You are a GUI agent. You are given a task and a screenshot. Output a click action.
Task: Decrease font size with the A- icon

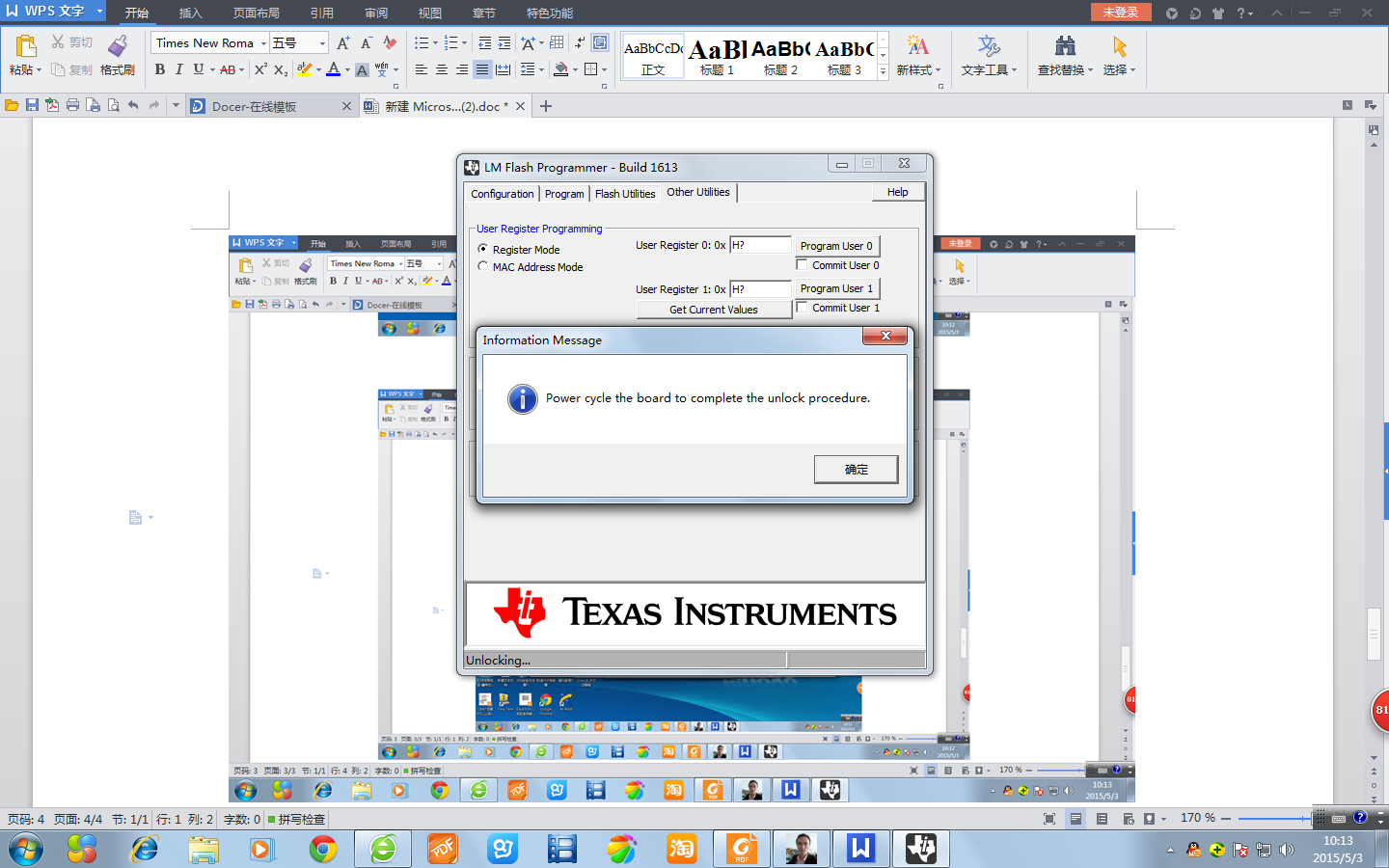click(367, 43)
